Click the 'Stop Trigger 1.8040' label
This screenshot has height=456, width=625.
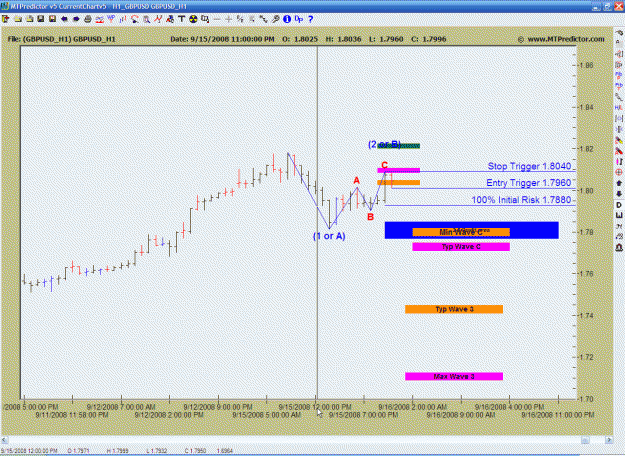(529, 166)
